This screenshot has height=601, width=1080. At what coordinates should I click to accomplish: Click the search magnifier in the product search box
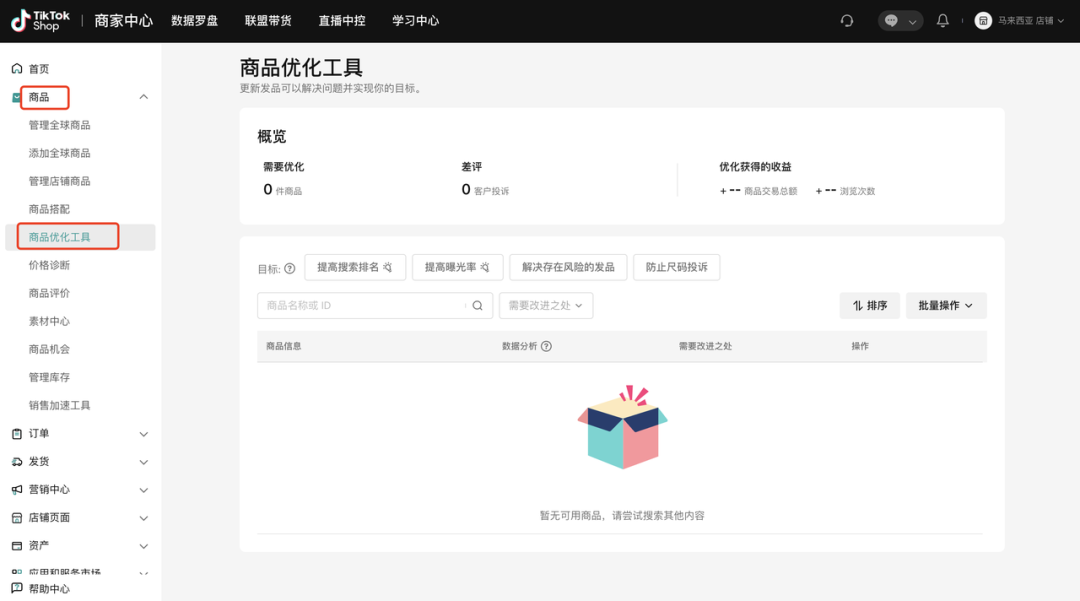[477, 305]
